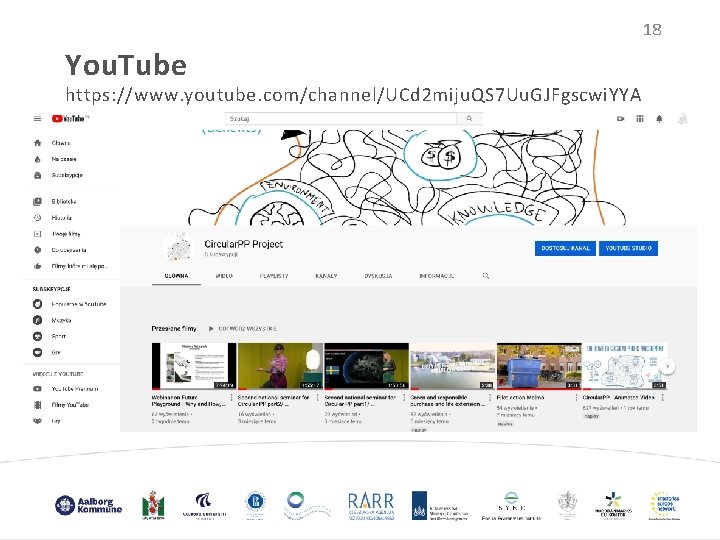Switch to the About information tab
Screen dimensions: 720x540
coord(437,276)
